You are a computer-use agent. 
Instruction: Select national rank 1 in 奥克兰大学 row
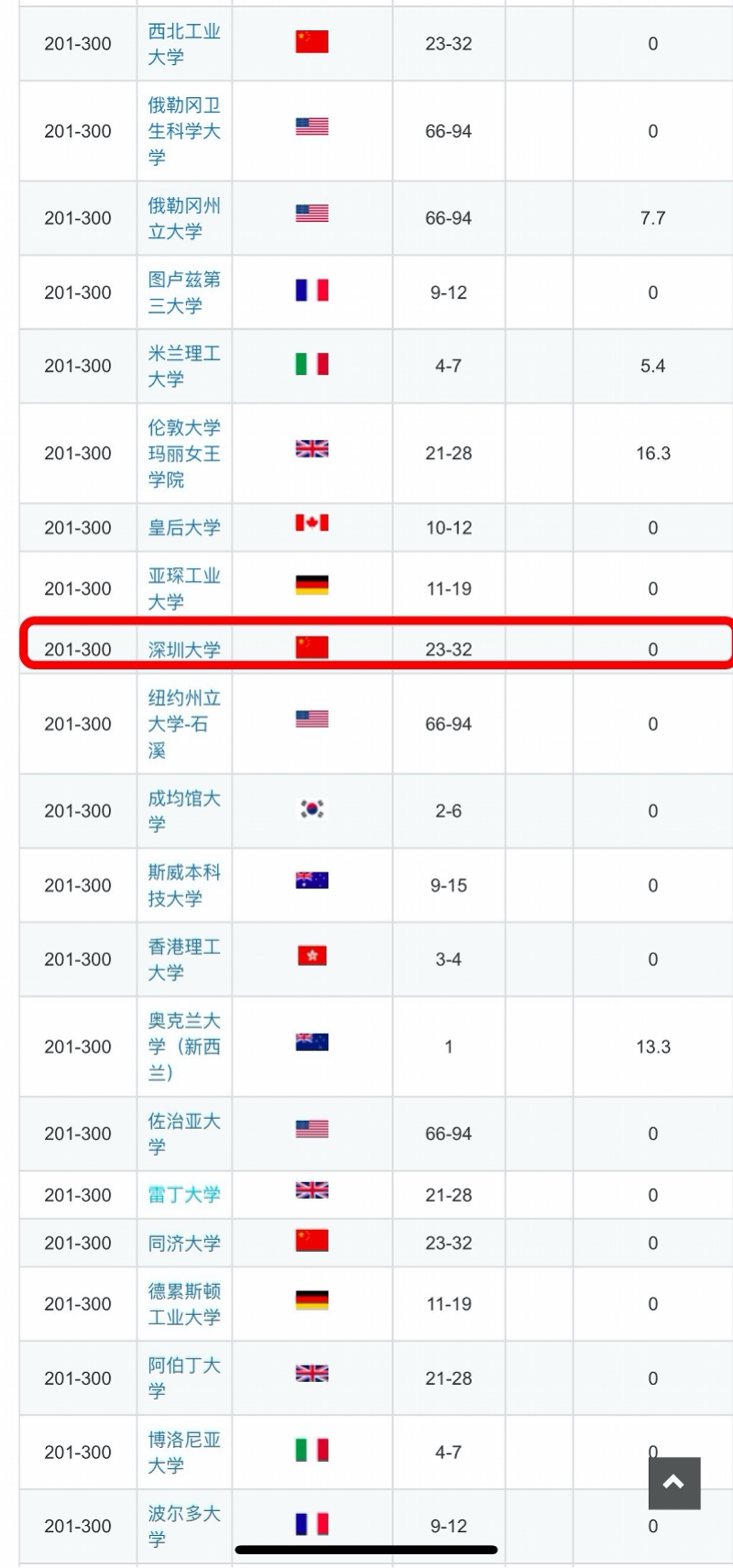tap(449, 1047)
